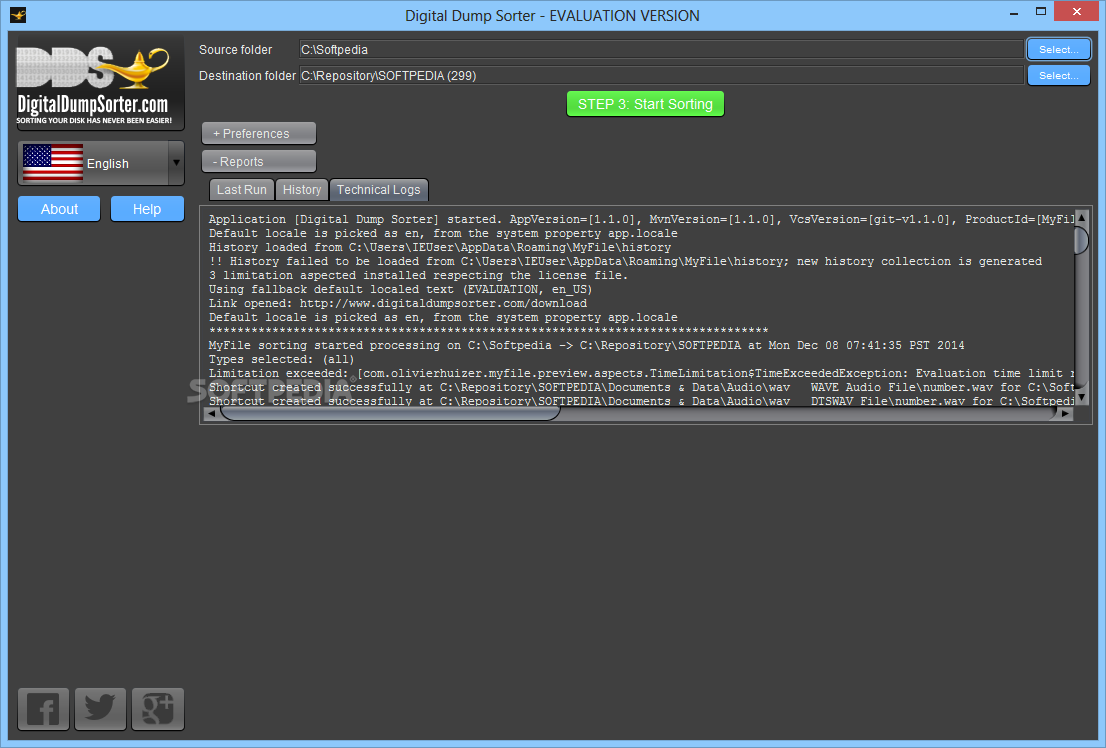1106x748 pixels.
Task: Click the log's horizontal scrollbar thumb
Action: [390, 414]
